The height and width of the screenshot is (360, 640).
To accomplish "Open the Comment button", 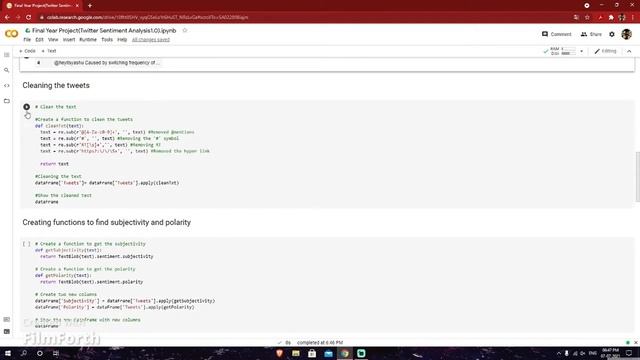I will point(556,34).
